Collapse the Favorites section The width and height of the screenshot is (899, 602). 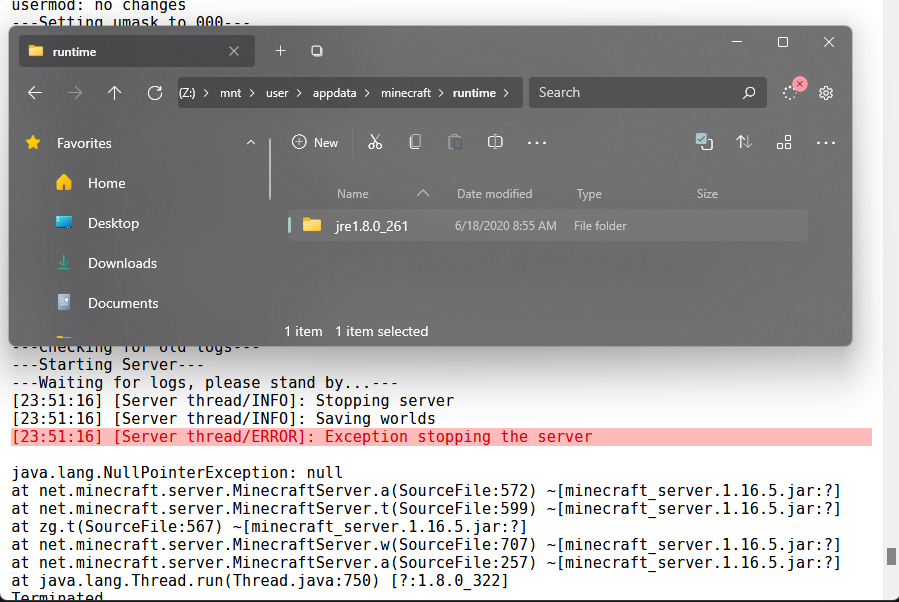251,143
